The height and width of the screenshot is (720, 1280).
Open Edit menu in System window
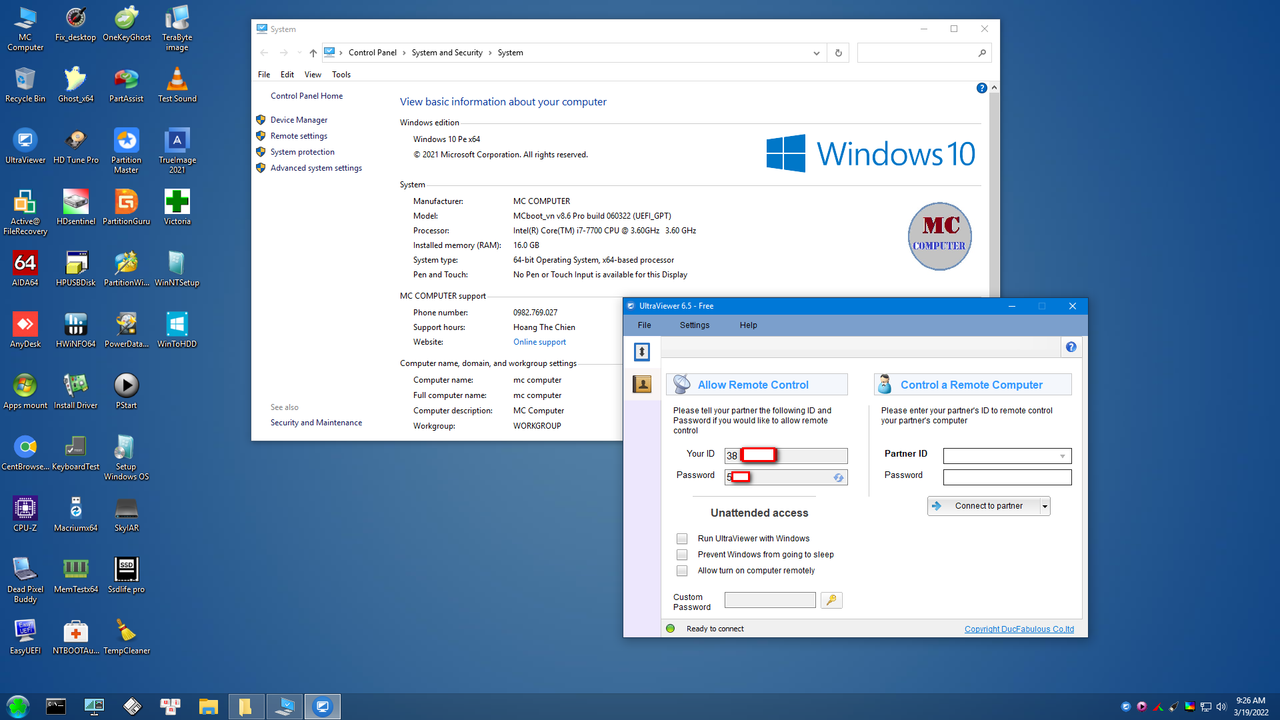(287, 74)
